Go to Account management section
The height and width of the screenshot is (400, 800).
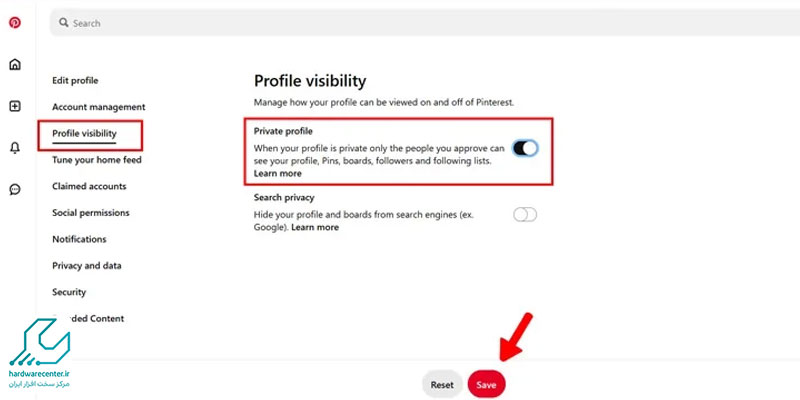pos(98,107)
